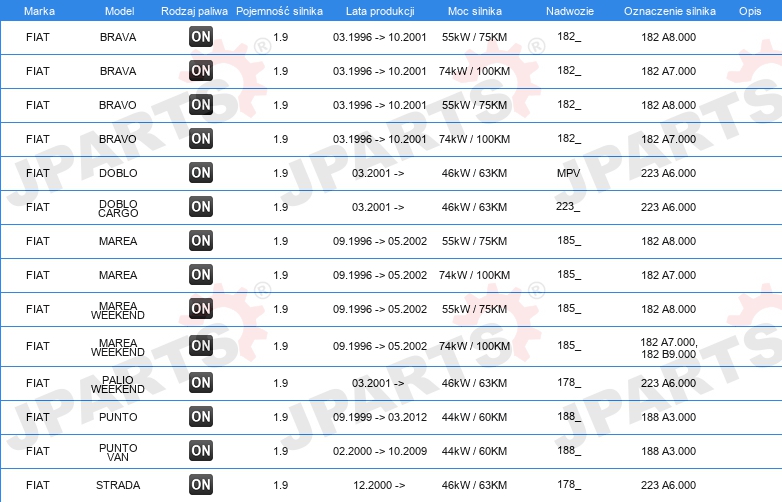Screen dimensions: 782x502
Task: Click 44kW / 60KM in PUNTO VAN row
Action: 474,451
